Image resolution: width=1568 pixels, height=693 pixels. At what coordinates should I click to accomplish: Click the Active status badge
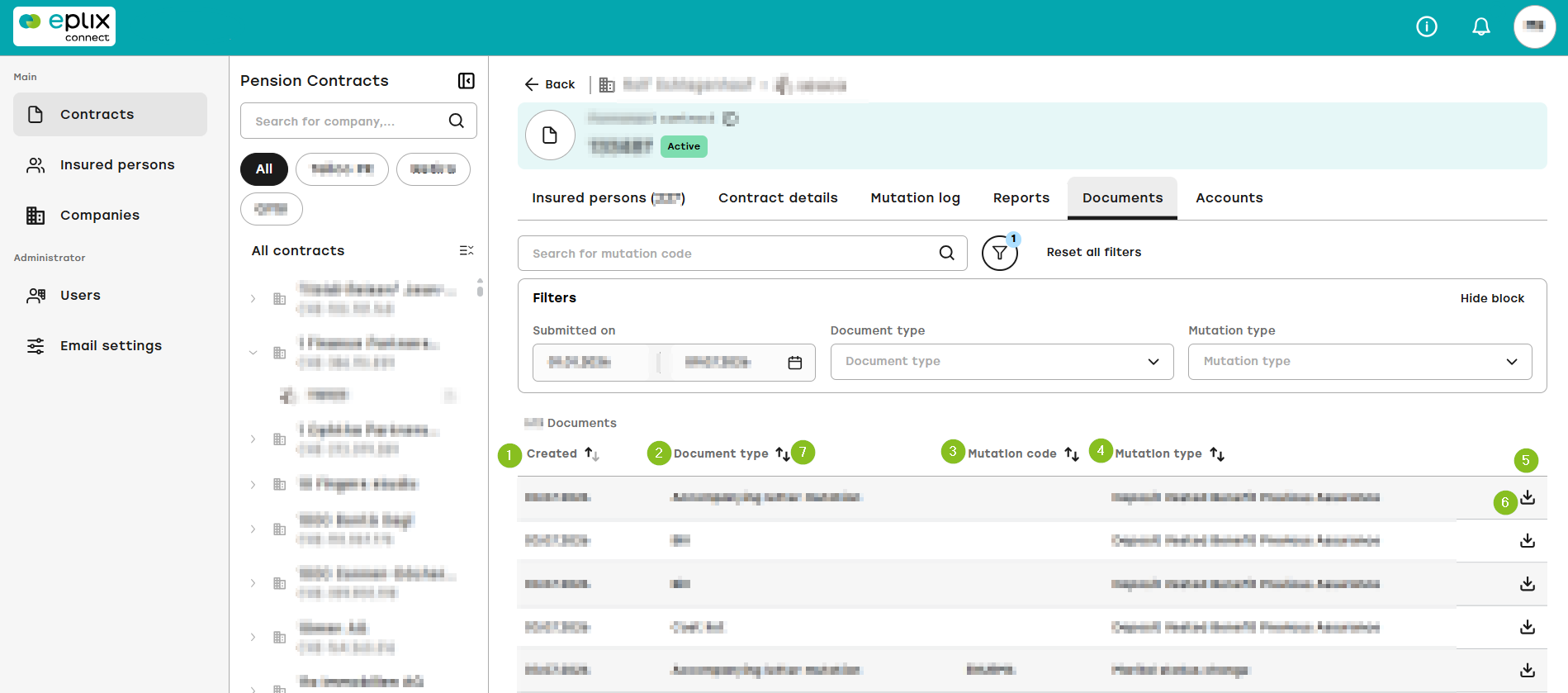684,146
